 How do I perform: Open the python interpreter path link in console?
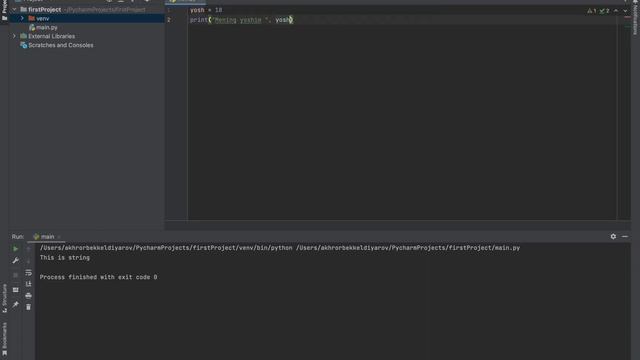[x=166, y=248]
